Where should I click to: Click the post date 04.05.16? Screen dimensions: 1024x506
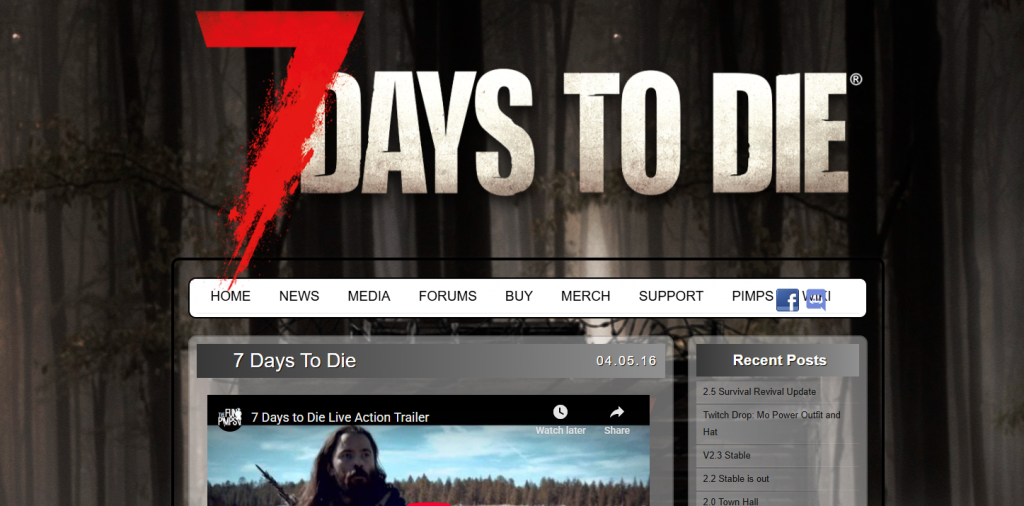coord(626,361)
